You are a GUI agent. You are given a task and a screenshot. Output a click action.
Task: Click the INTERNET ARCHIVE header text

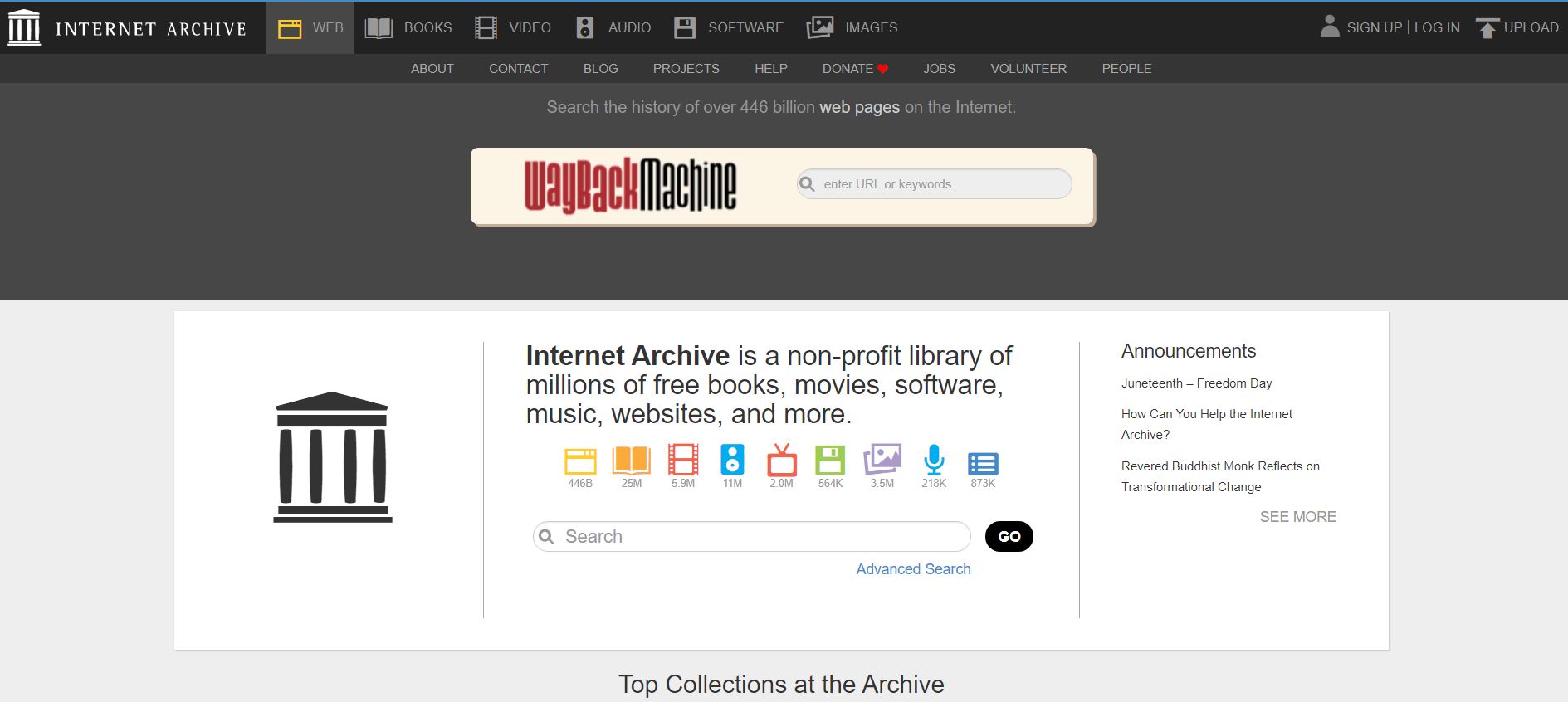[x=150, y=29]
